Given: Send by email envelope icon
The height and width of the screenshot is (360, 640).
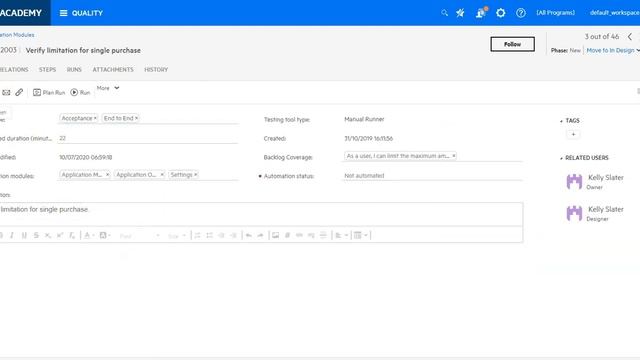Looking at the screenshot, I should tap(7, 93).
